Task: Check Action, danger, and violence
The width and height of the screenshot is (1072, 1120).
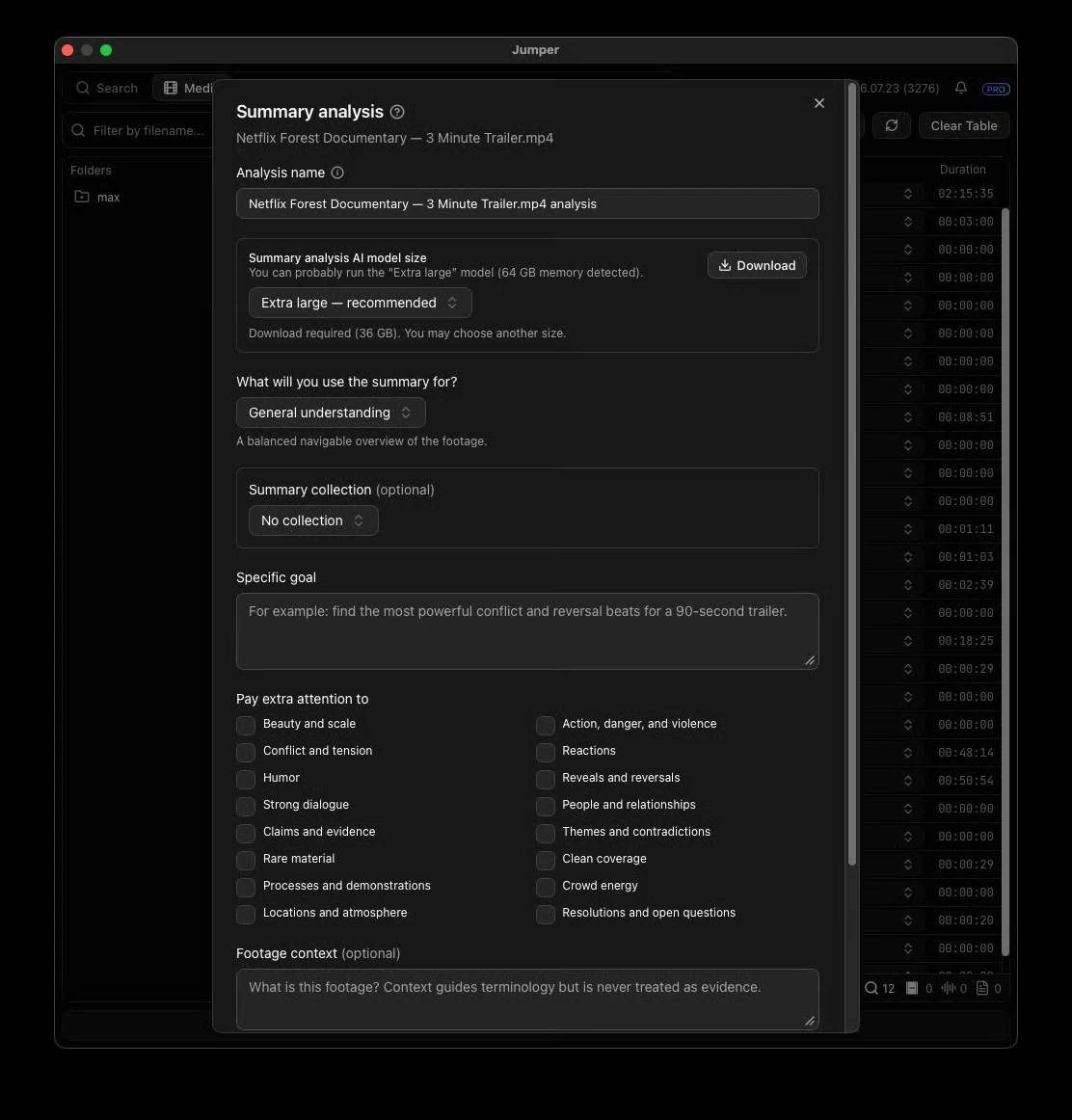Action: (546, 725)
